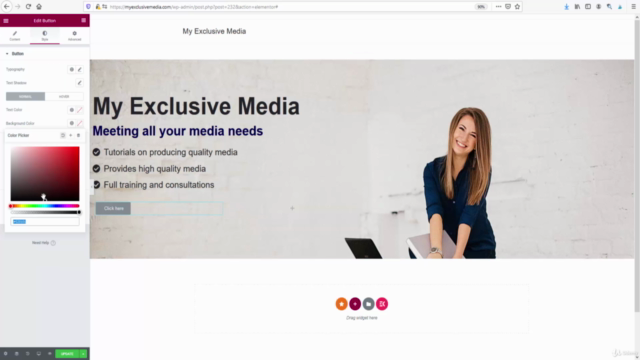Screen dimensions: 640x360
Task: Click the hex color input field
Action: point(45,222)
